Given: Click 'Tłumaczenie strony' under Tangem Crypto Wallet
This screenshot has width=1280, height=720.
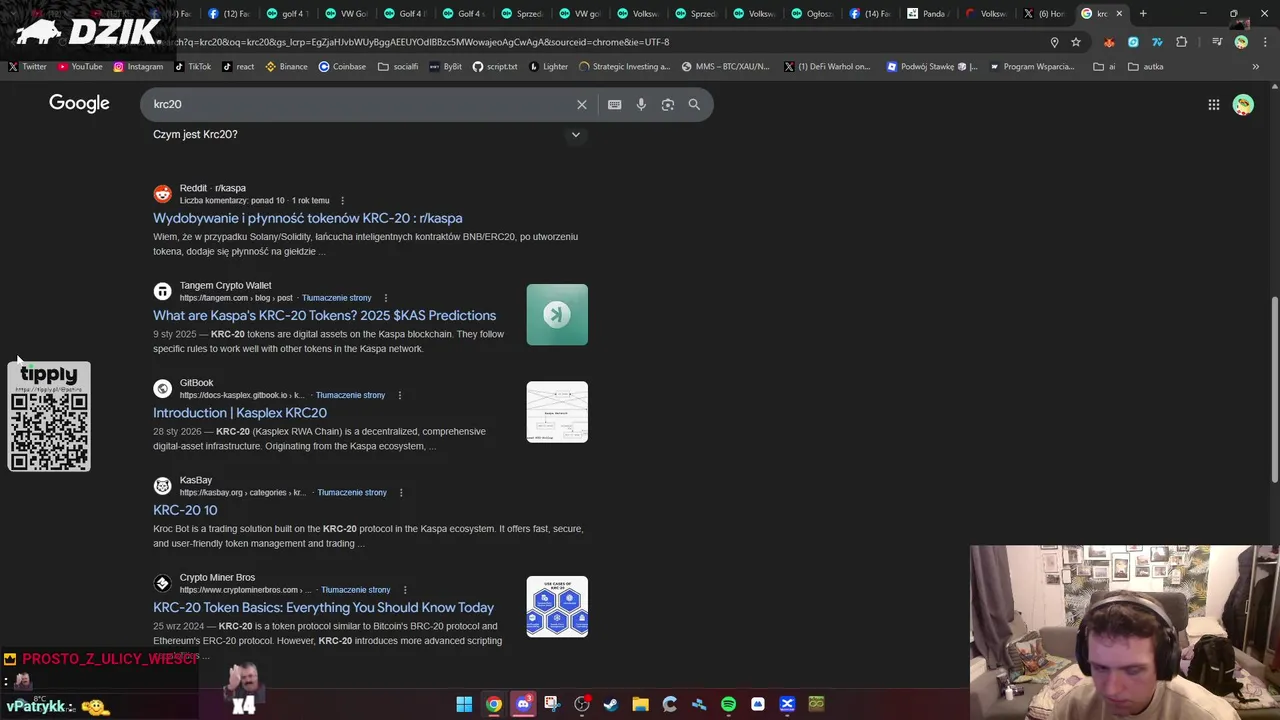Looking at the screenshot, I should point(336,298).
